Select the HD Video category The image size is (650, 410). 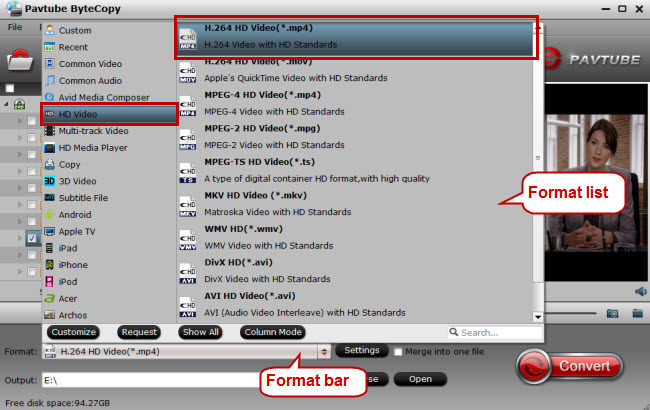point(109,114)
